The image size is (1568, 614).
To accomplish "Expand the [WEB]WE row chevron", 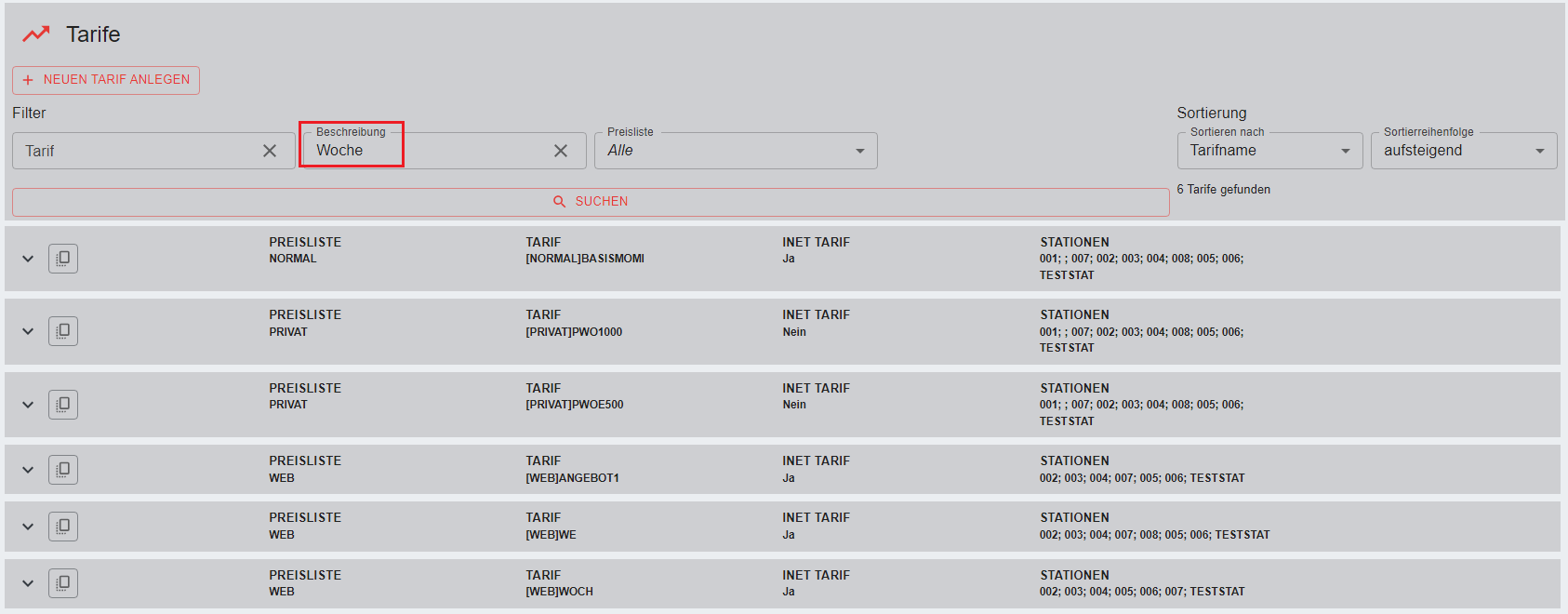I will tap(28, 527).
